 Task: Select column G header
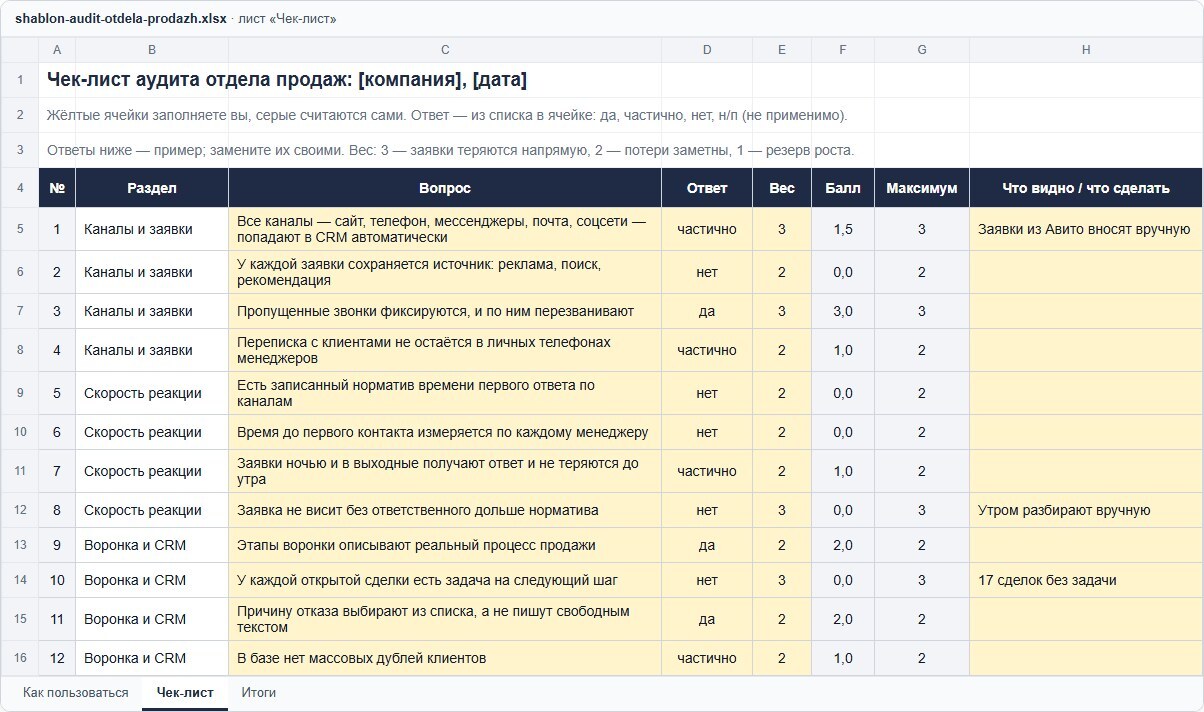pyautogui.click(x=922, y=50)
